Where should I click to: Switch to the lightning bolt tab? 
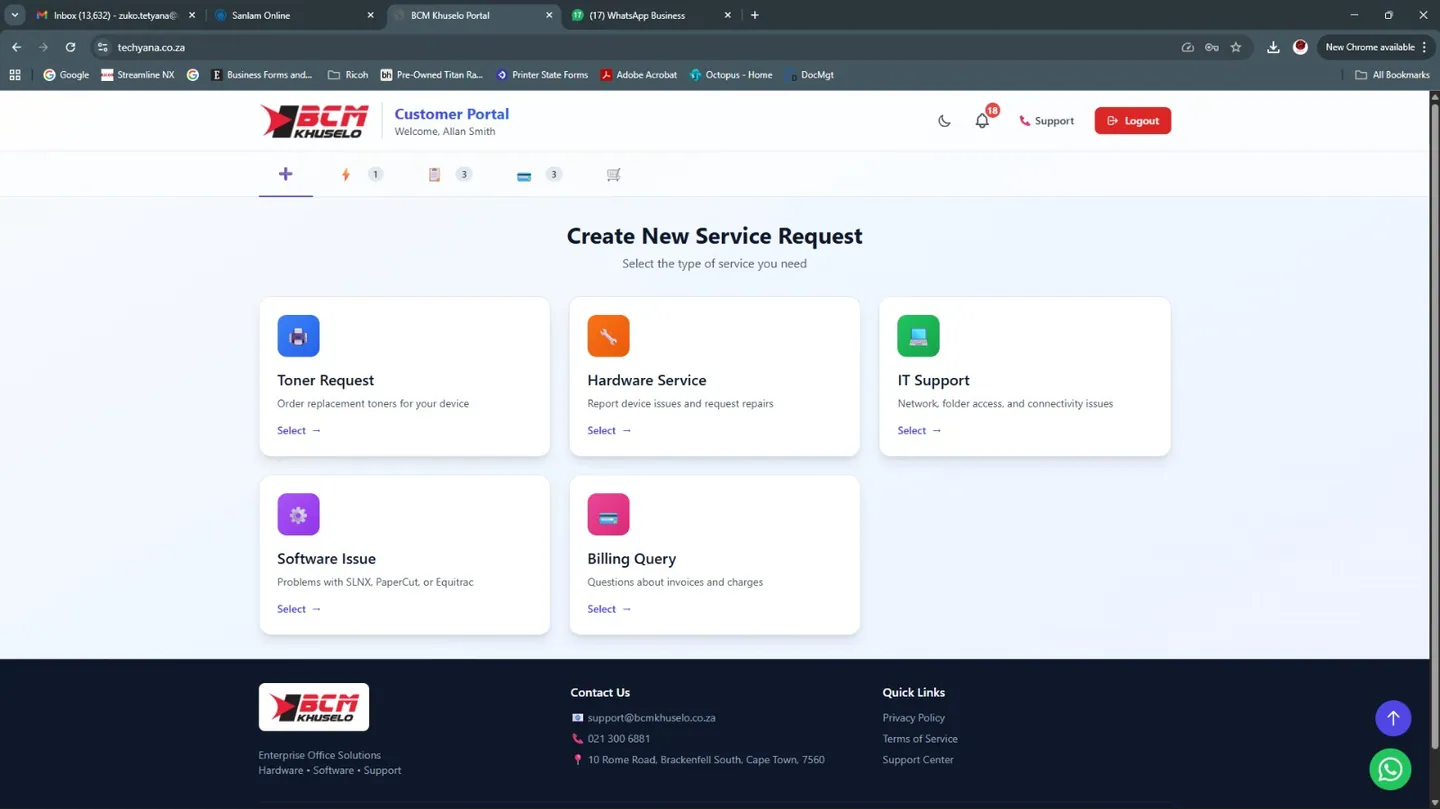[361, 174]
